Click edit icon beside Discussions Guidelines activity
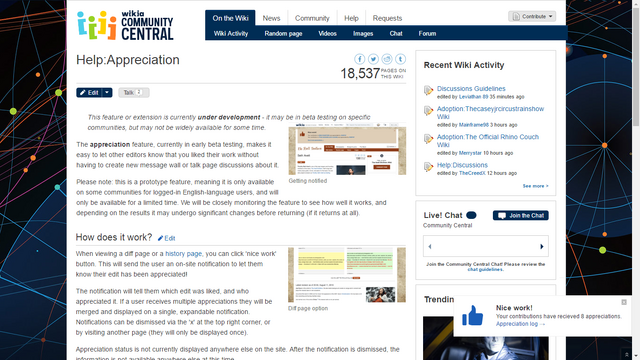640x360 pixels. point(428,90)
